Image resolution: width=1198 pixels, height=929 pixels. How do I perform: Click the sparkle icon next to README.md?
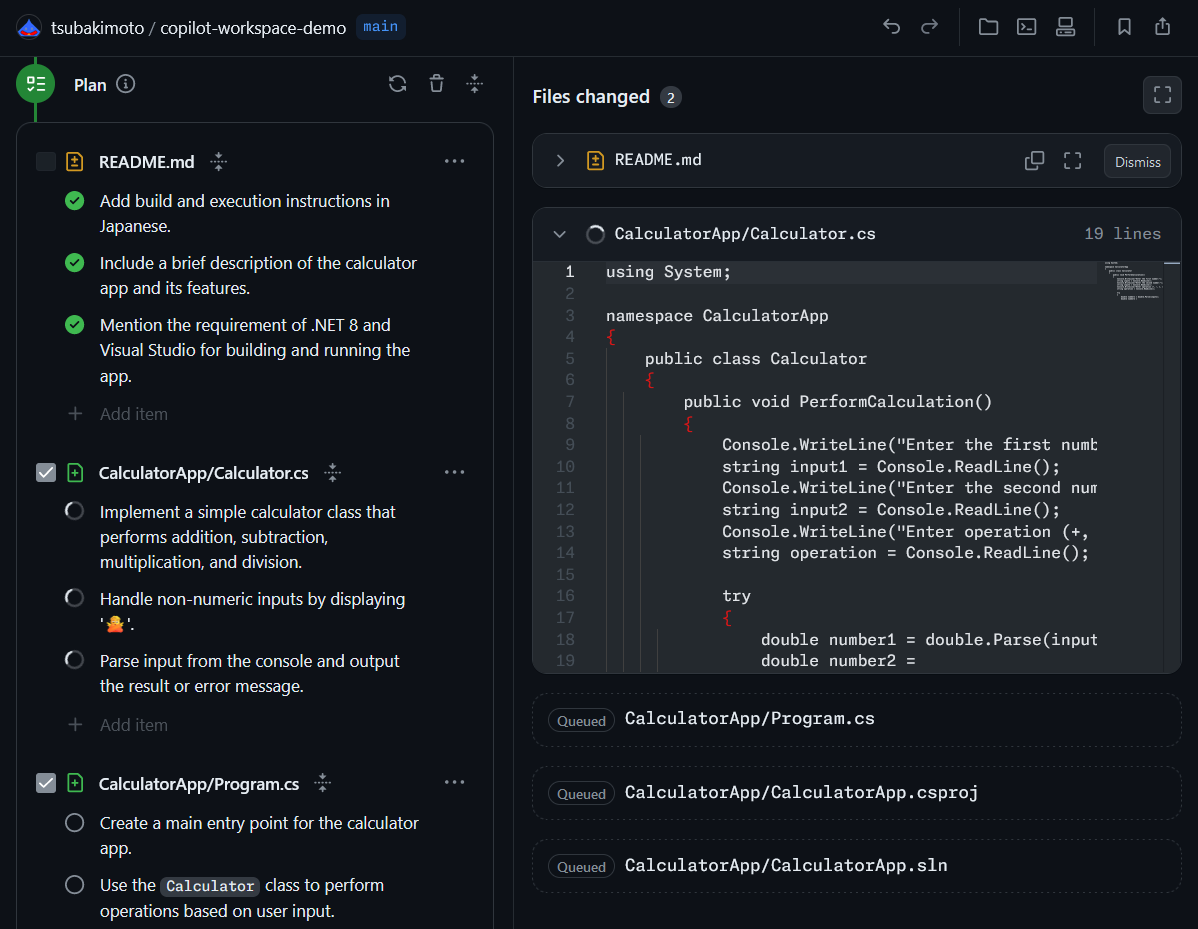tap(219, 161)
